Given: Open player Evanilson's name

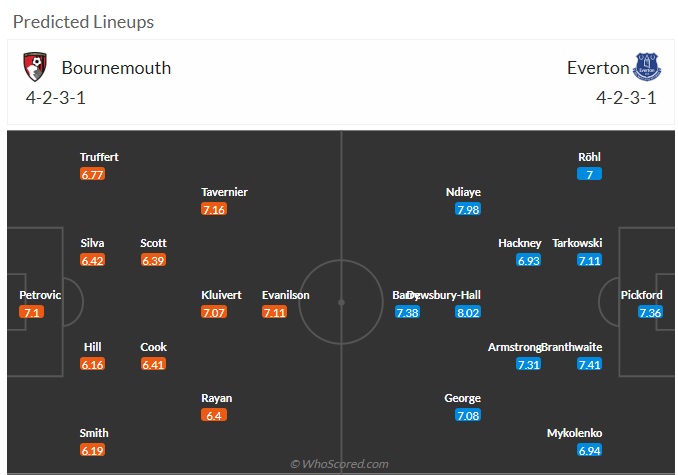Looking at the screenshot, I should (286, 295).
